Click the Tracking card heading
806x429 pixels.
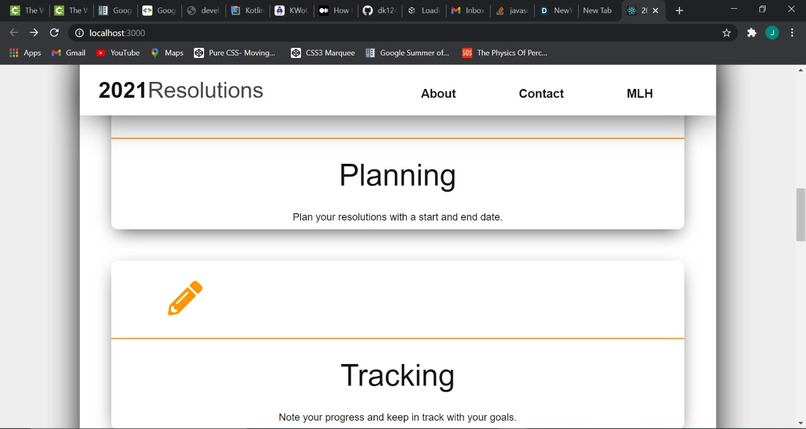(x=397, y=376)
